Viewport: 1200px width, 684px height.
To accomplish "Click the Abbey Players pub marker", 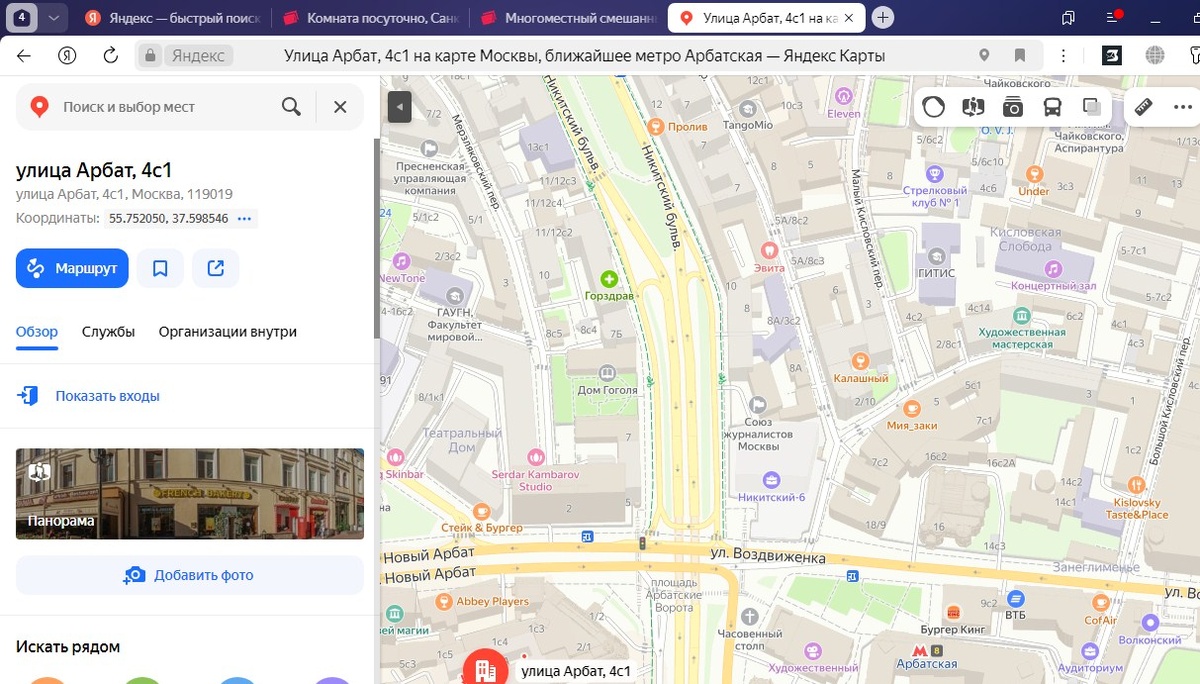I will 444,601.
